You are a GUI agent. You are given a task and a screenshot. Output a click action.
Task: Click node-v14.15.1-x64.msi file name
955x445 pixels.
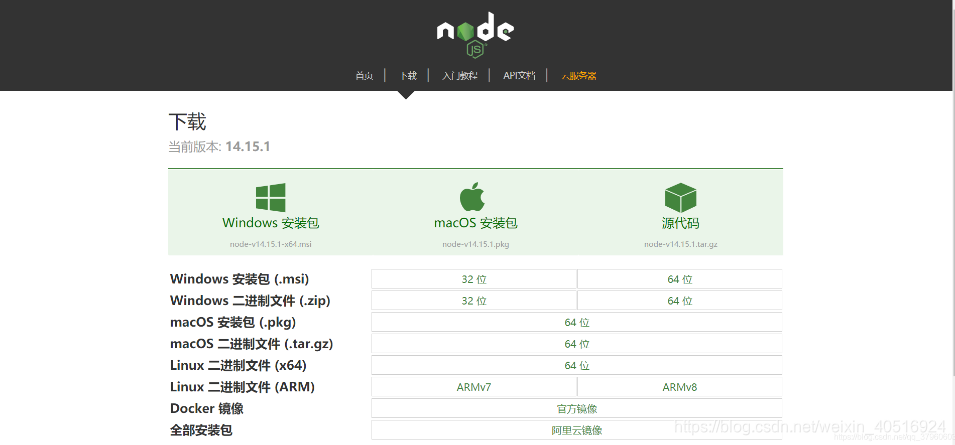tap(270, 244)
